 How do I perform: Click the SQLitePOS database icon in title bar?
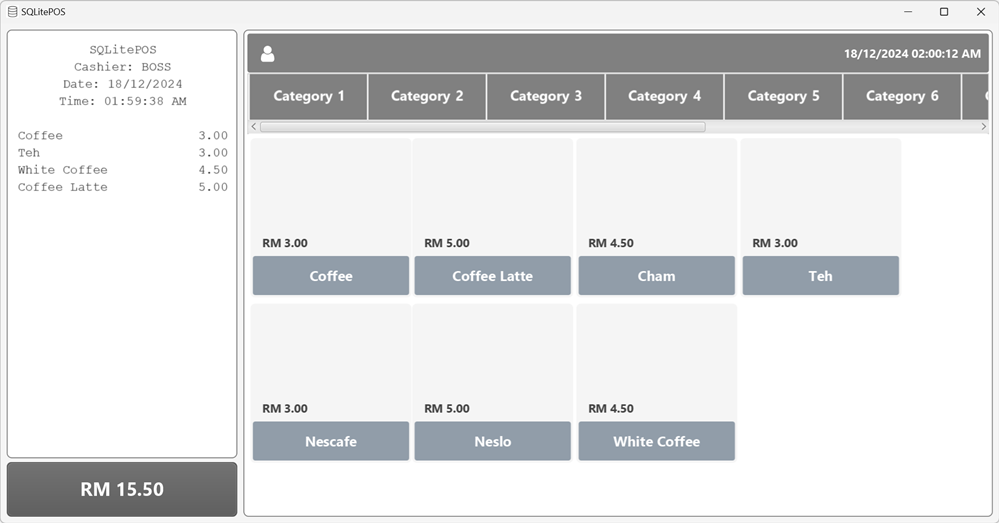[12, 12]
